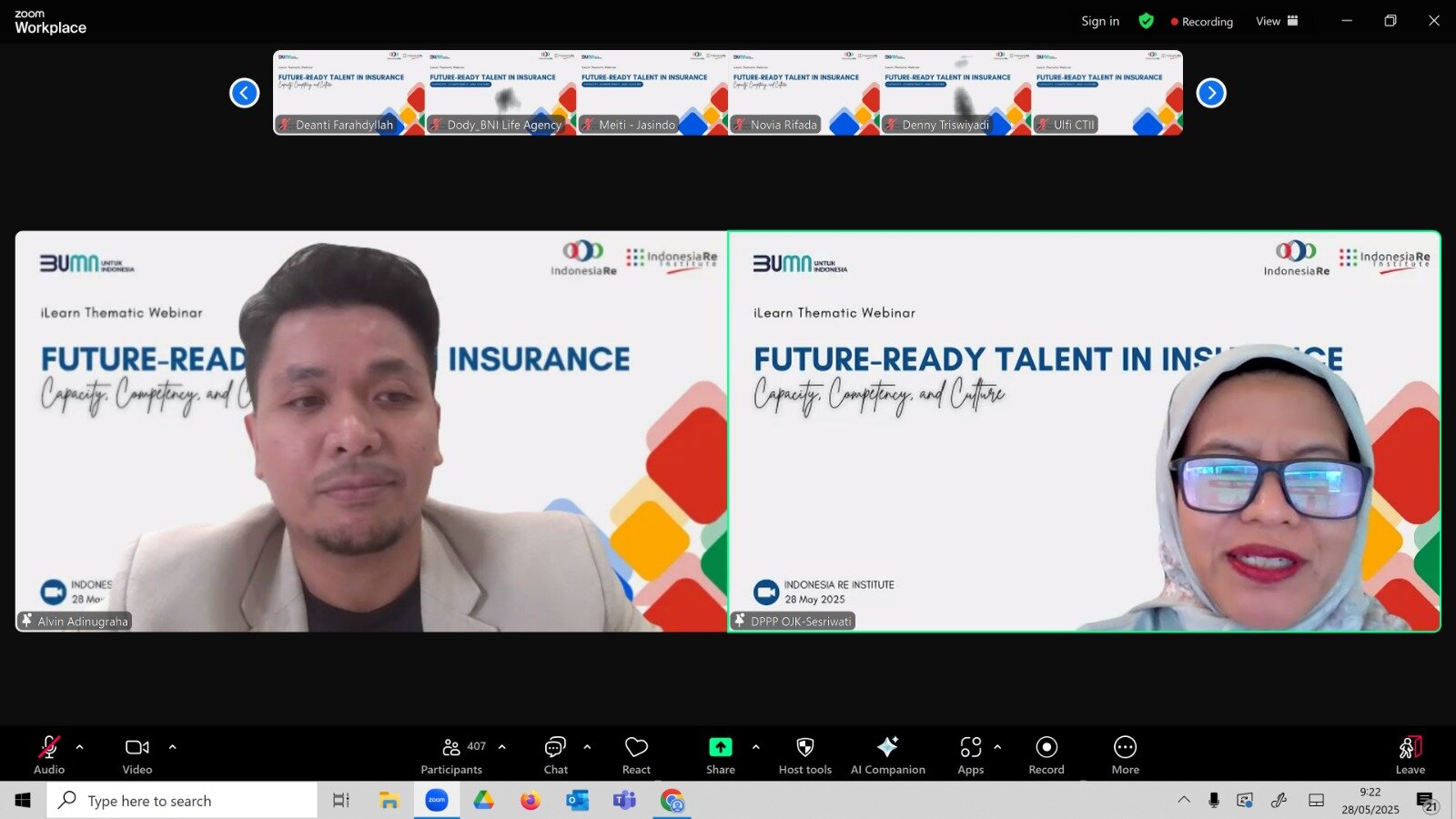Click Windows taskbar search box
1456x819 pixels.
click(x=182, y=801)
